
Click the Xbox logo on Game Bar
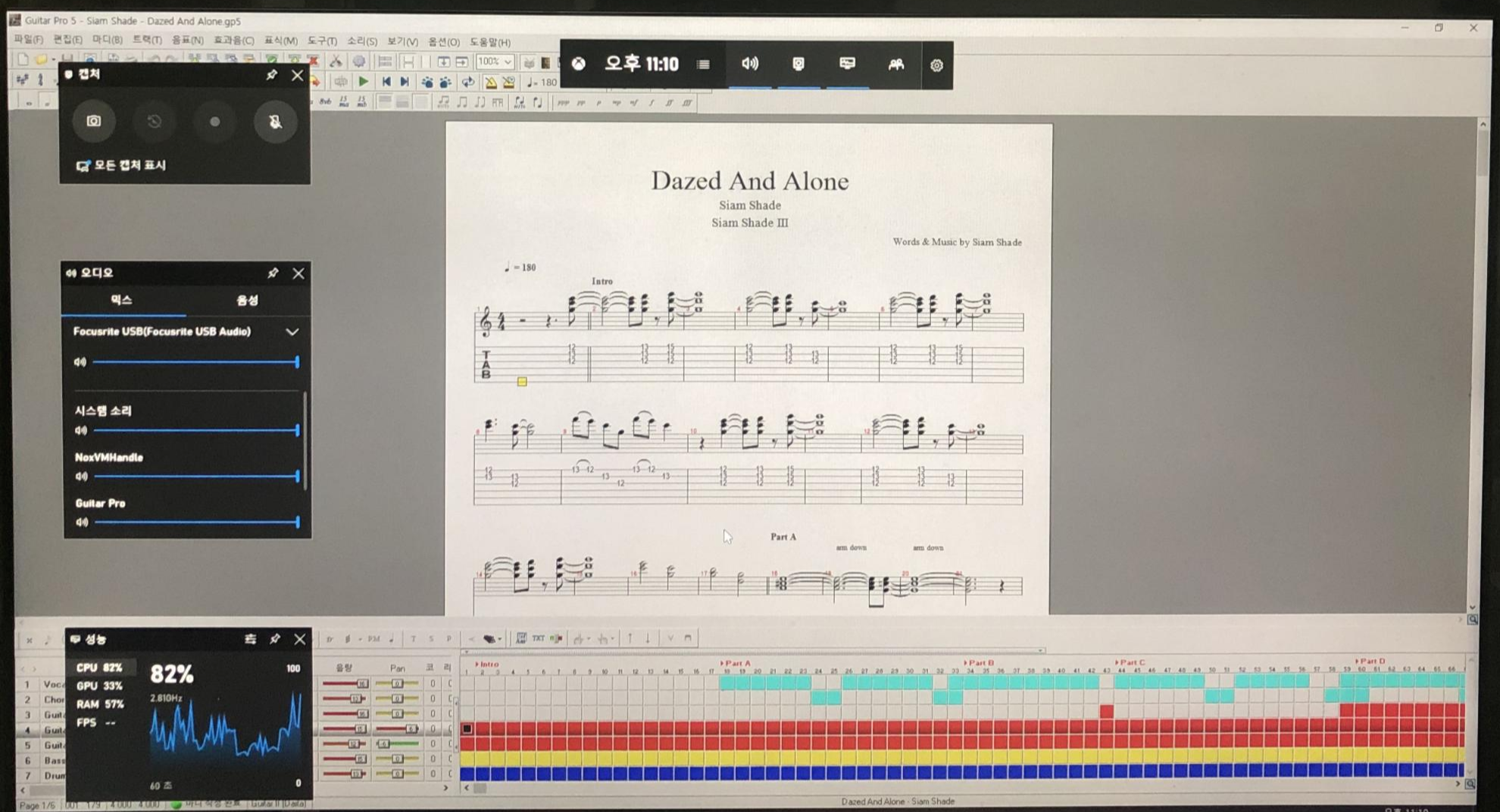click(578, 64)
